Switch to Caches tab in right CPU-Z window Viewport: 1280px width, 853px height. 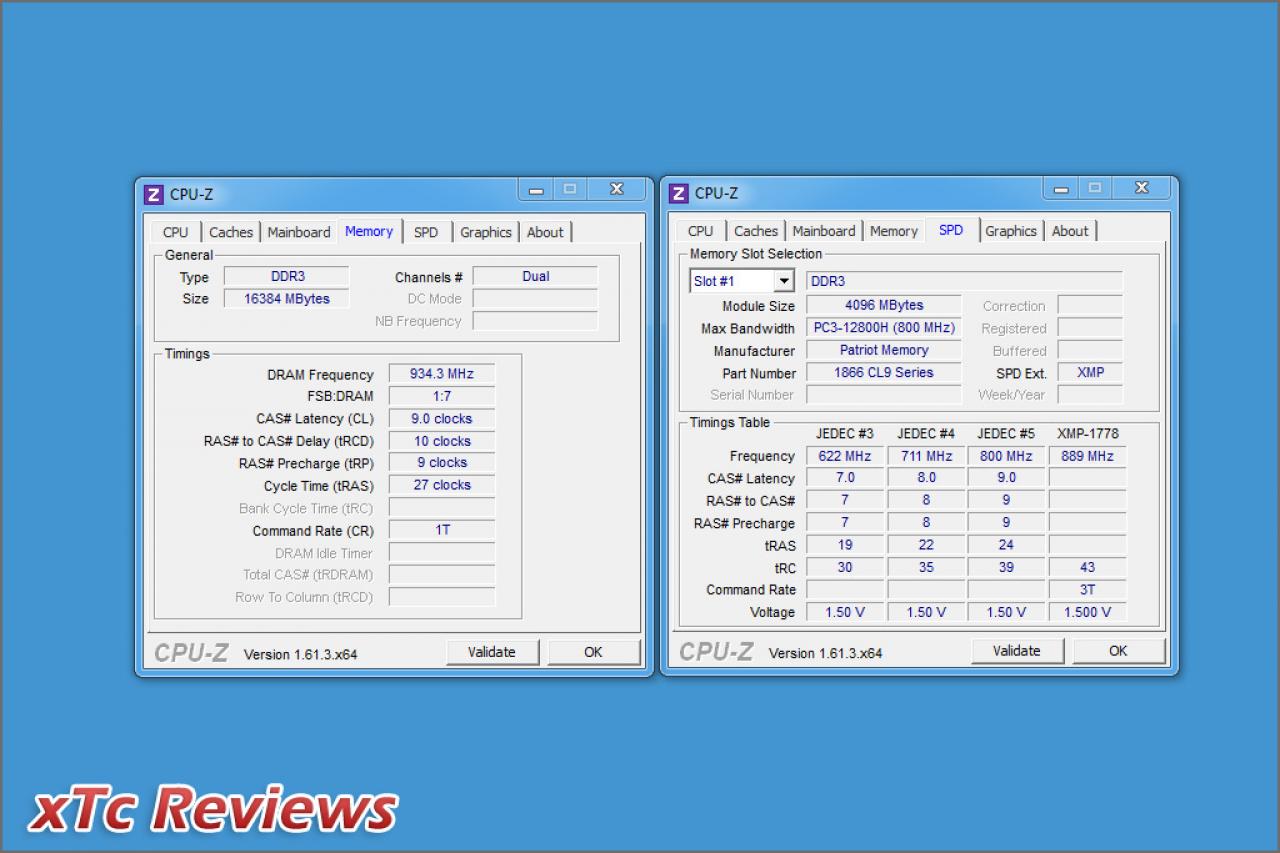(x=756, y=231)
